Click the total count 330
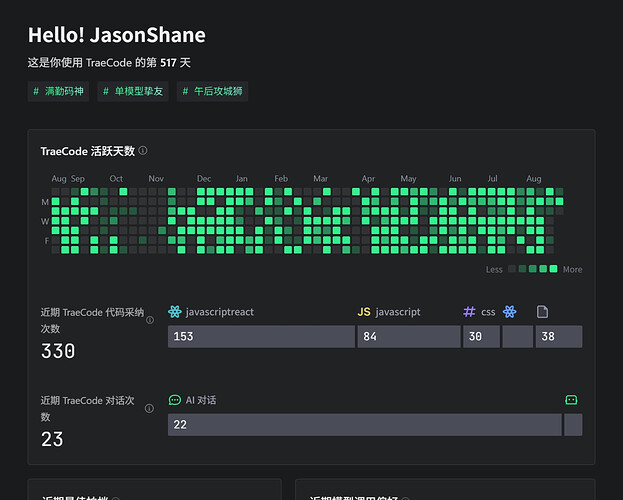 click(x=58, y=351)
